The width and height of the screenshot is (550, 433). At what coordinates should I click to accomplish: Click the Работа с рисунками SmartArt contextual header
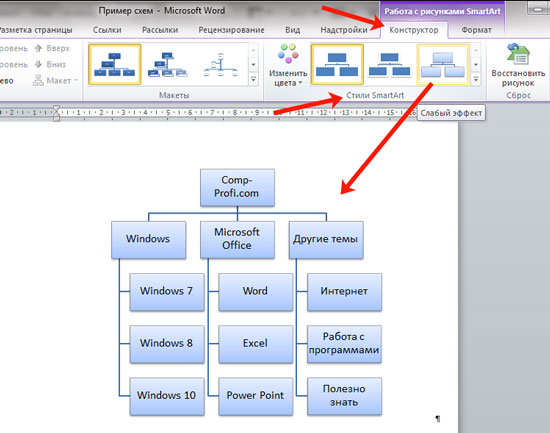click(442, 12)
